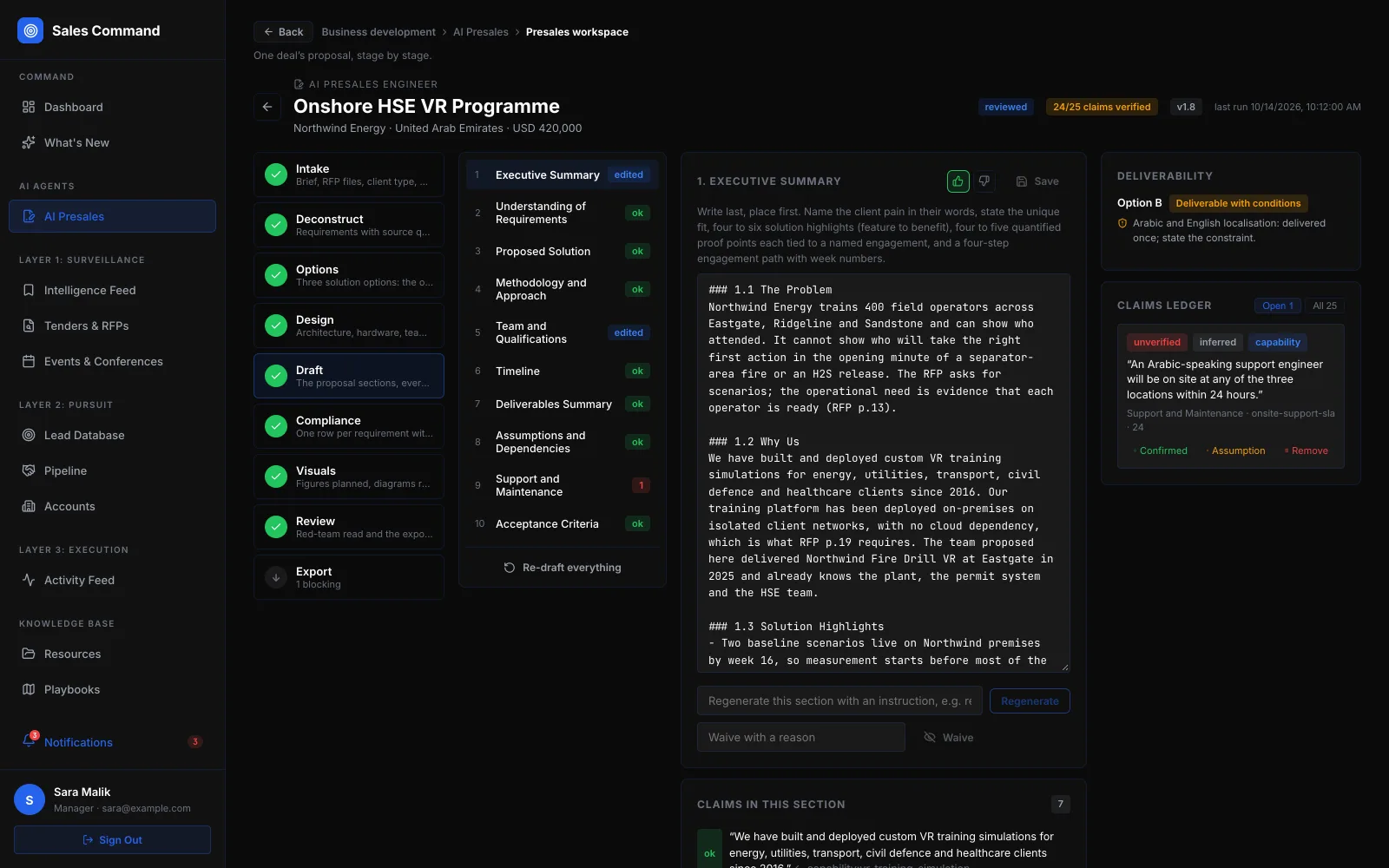Open Assumptions and Dependencies section
Image resolution: width=1389 pixels, height=868 pixels.
pos(563,442)
